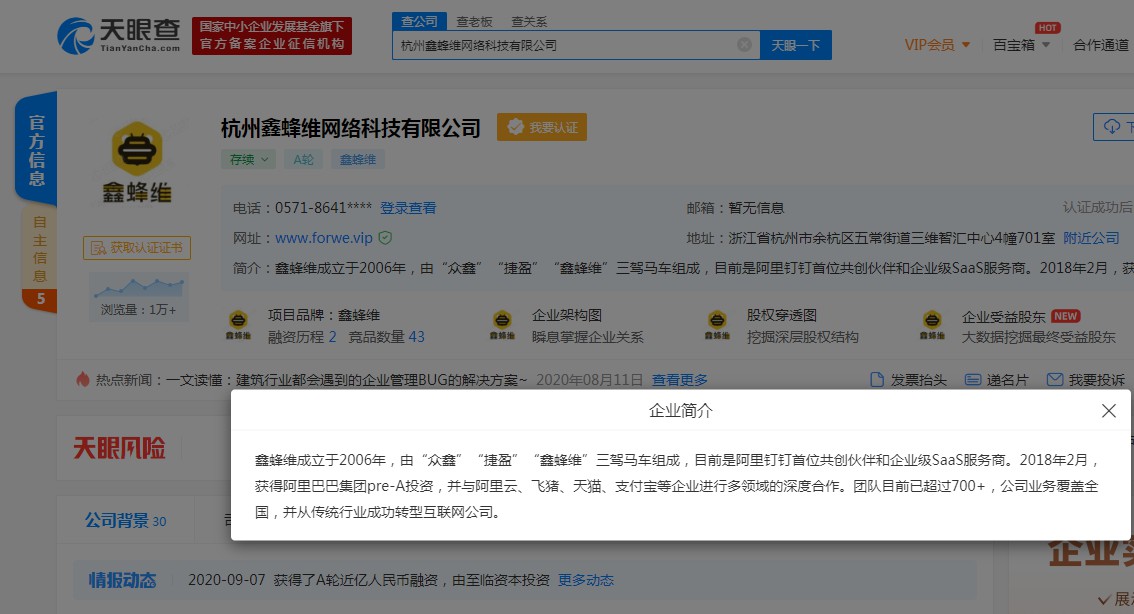Clear the search box with X icon
This screenshot has height=614, width=1134.
coord(743,45)
